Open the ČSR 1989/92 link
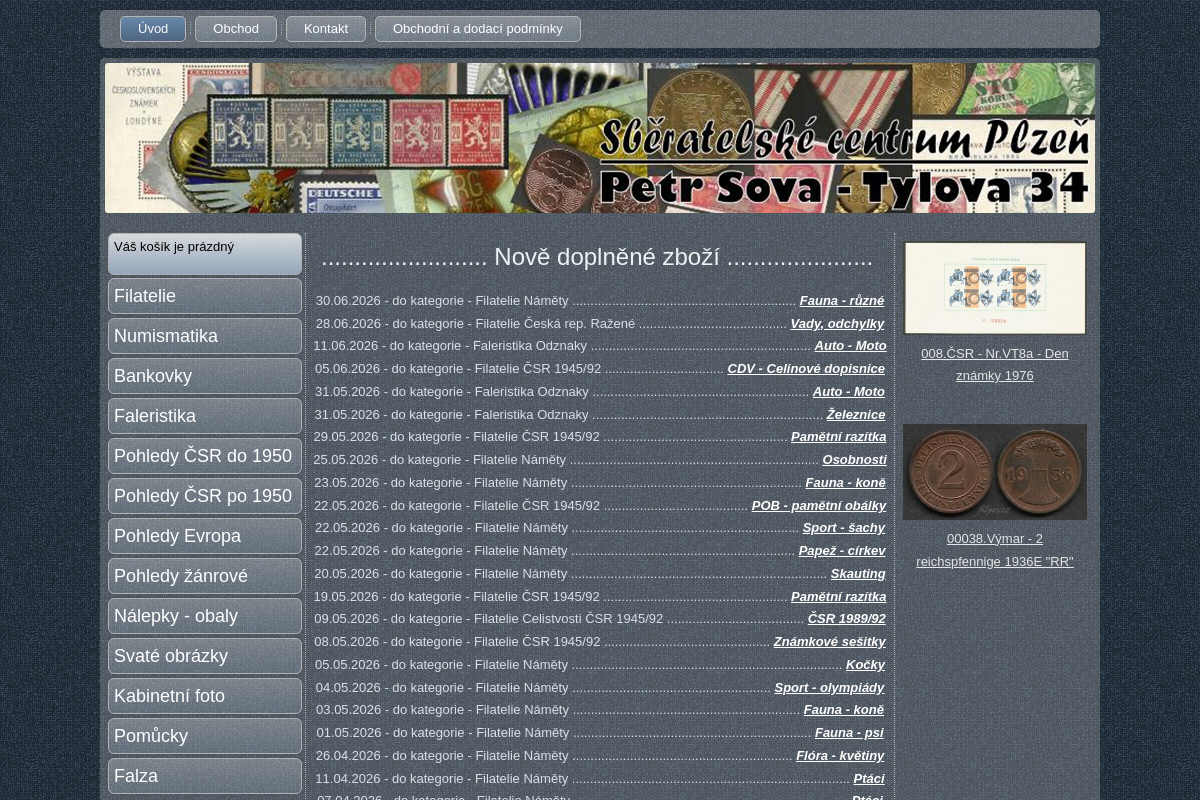Screen dimensions: 1200x800 847,619
